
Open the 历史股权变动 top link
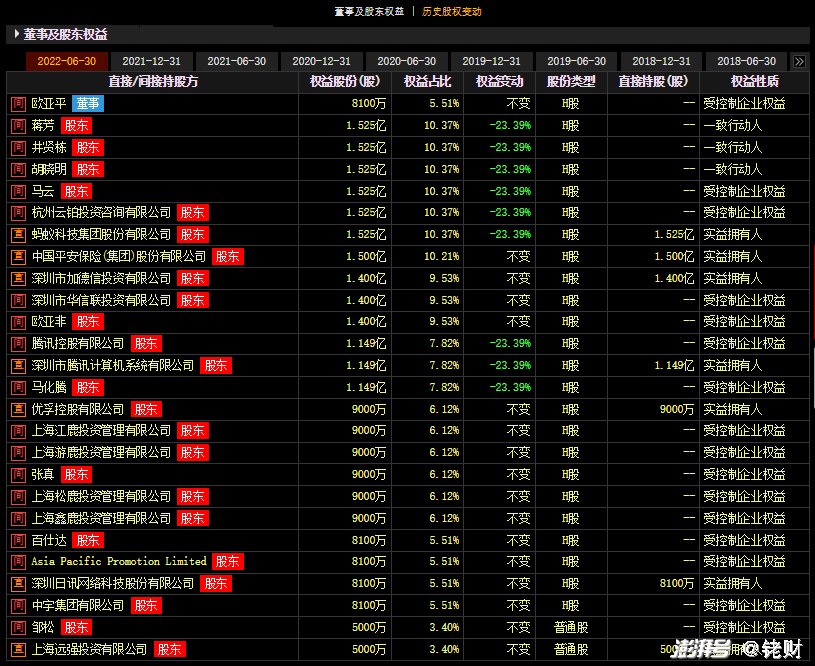point(452,11)
